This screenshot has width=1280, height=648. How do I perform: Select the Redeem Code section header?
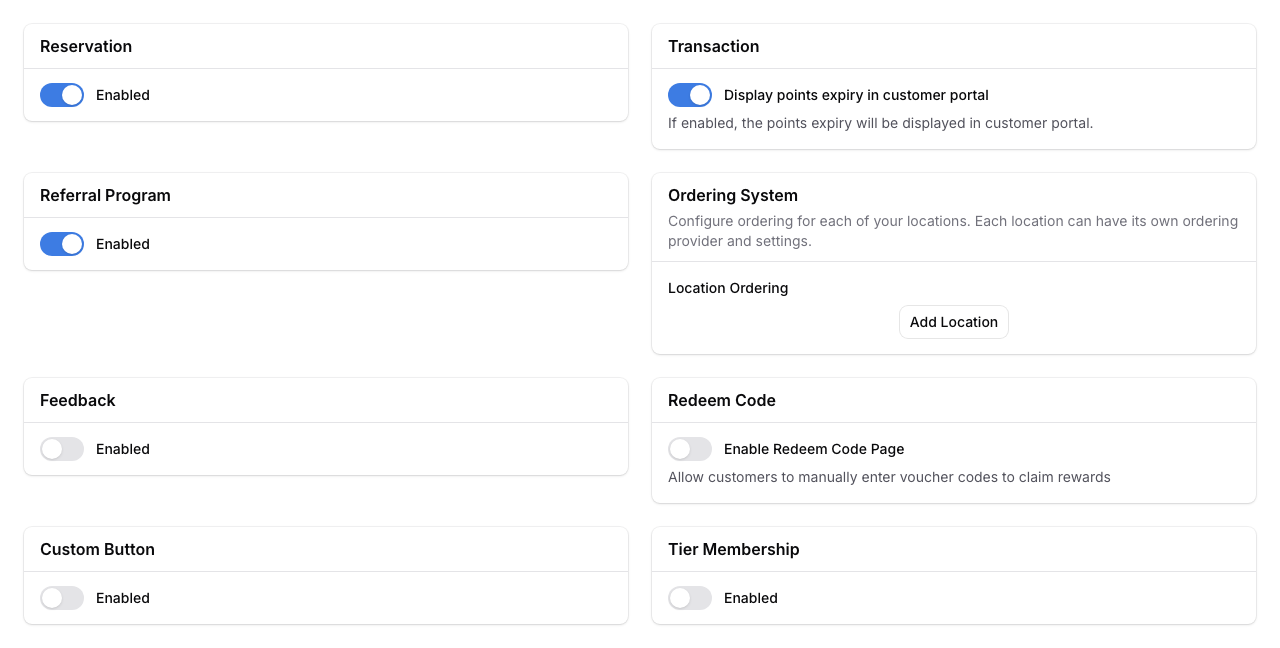721,400
